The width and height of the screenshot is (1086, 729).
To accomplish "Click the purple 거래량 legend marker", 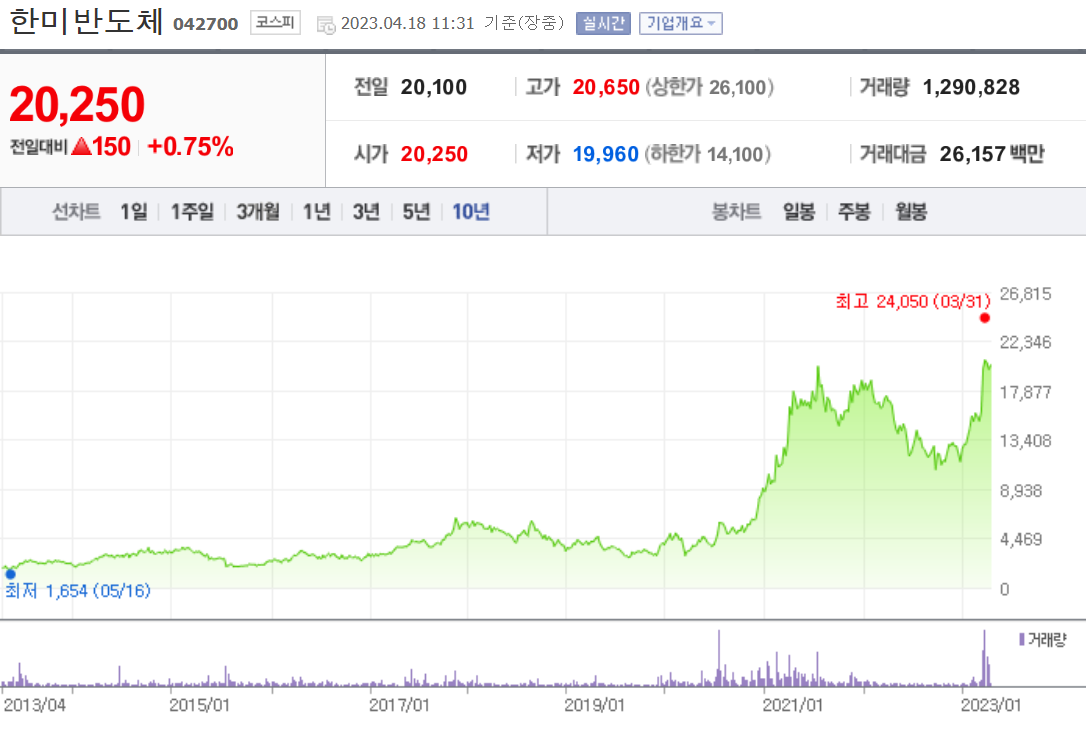I will [x=1022, y=639].
